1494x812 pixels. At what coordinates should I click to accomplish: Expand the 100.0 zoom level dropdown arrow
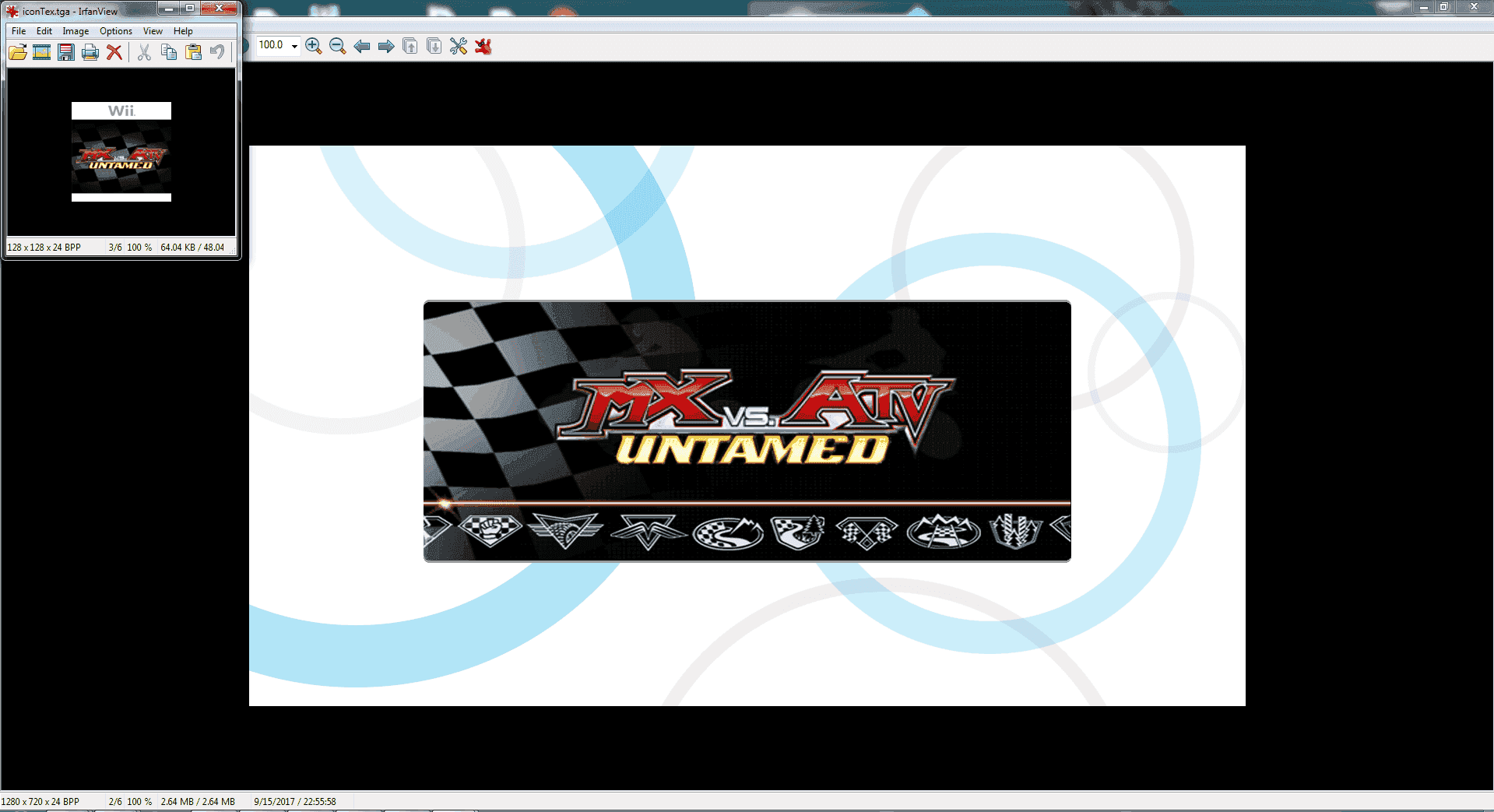coord(294,46)
